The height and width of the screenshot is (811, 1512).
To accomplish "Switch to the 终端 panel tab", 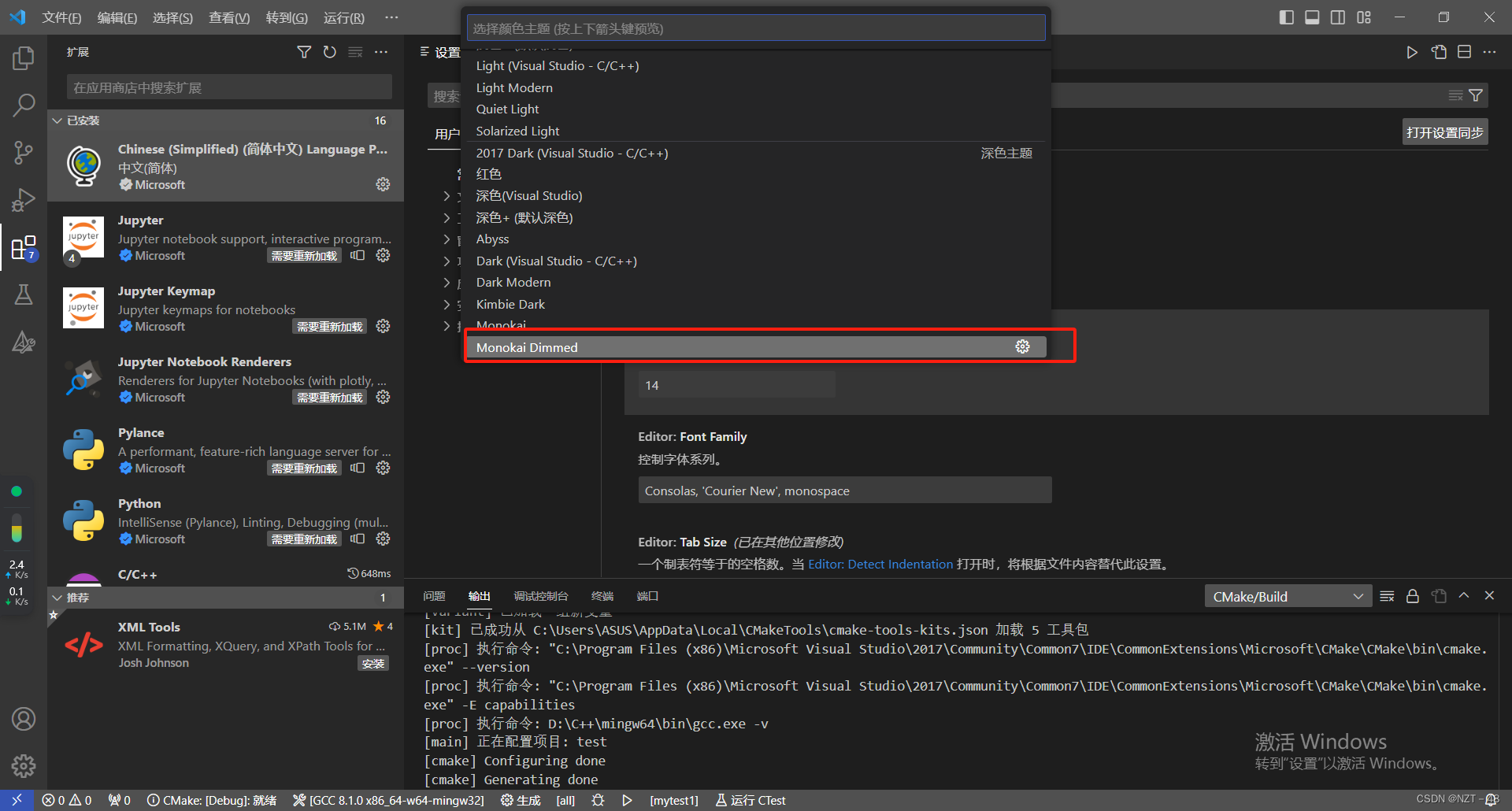I will [602, 596].
